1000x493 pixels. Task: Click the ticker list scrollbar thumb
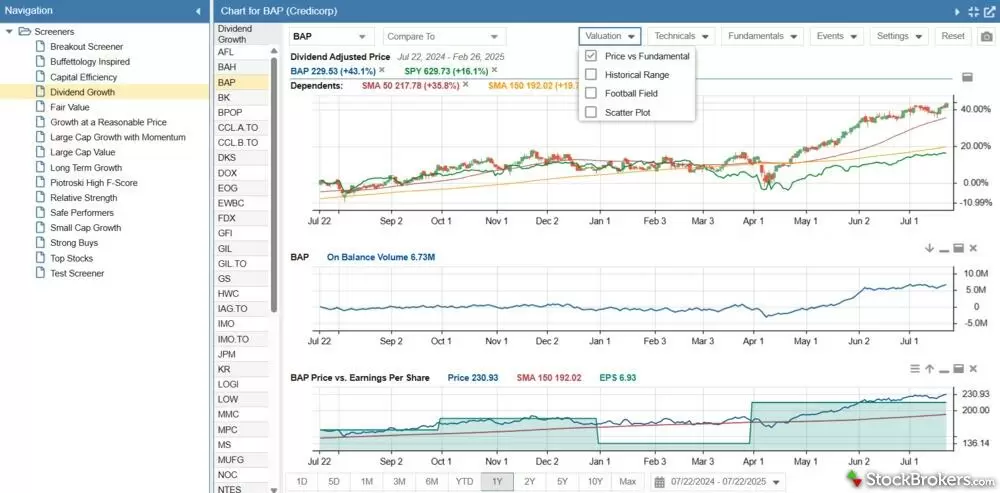274,185
